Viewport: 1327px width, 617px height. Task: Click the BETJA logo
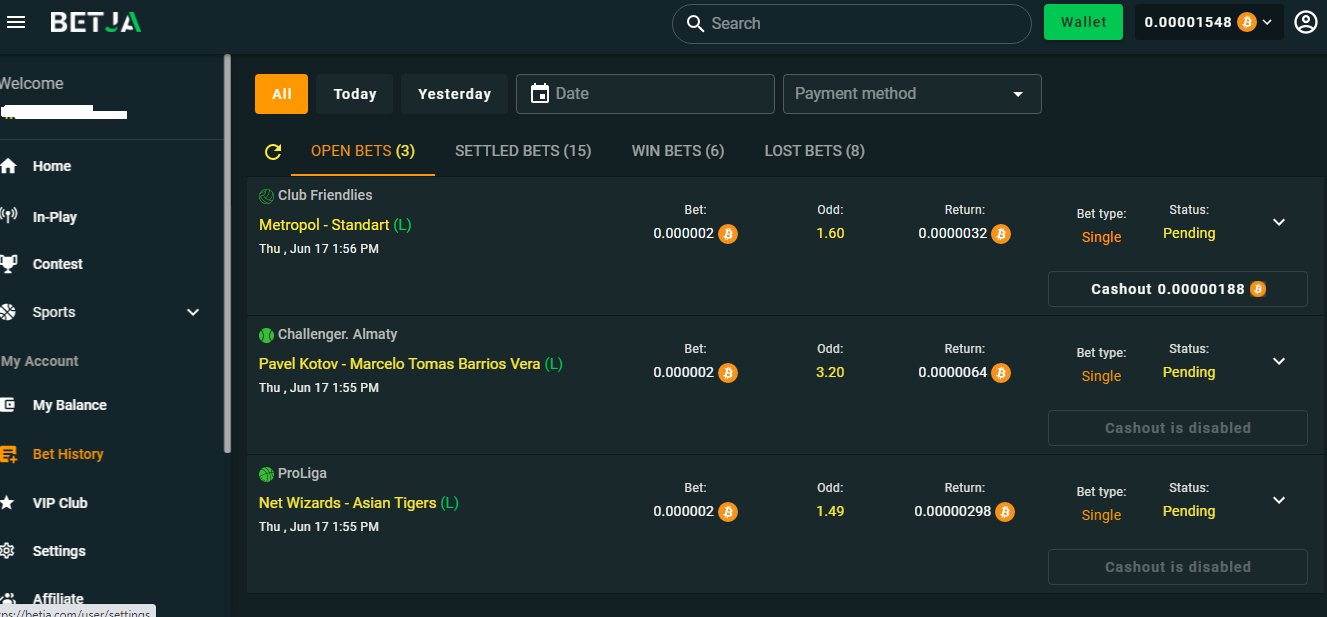pyautogui.click(x=96, y=22)
